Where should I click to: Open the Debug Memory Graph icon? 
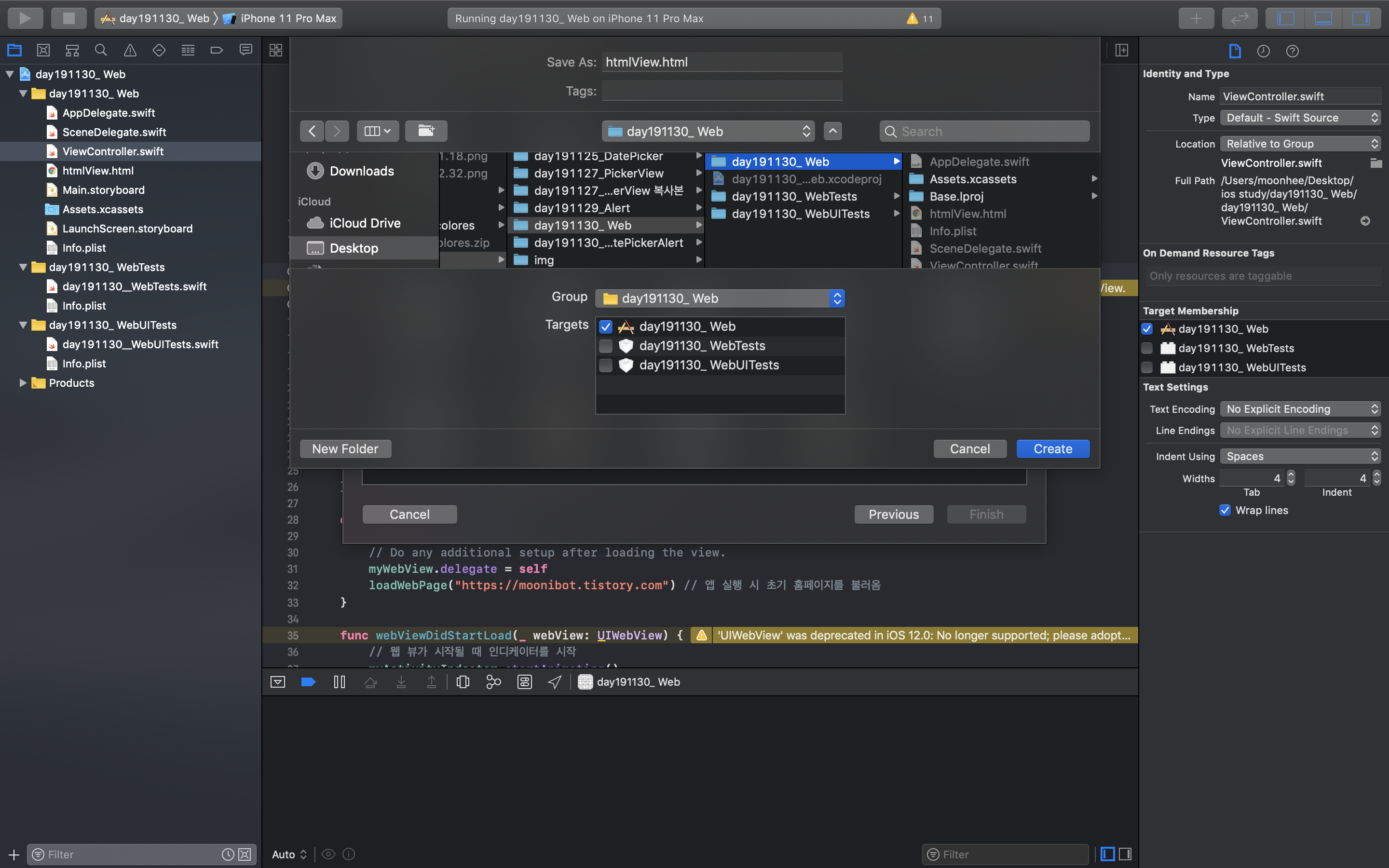pos(493,681)
